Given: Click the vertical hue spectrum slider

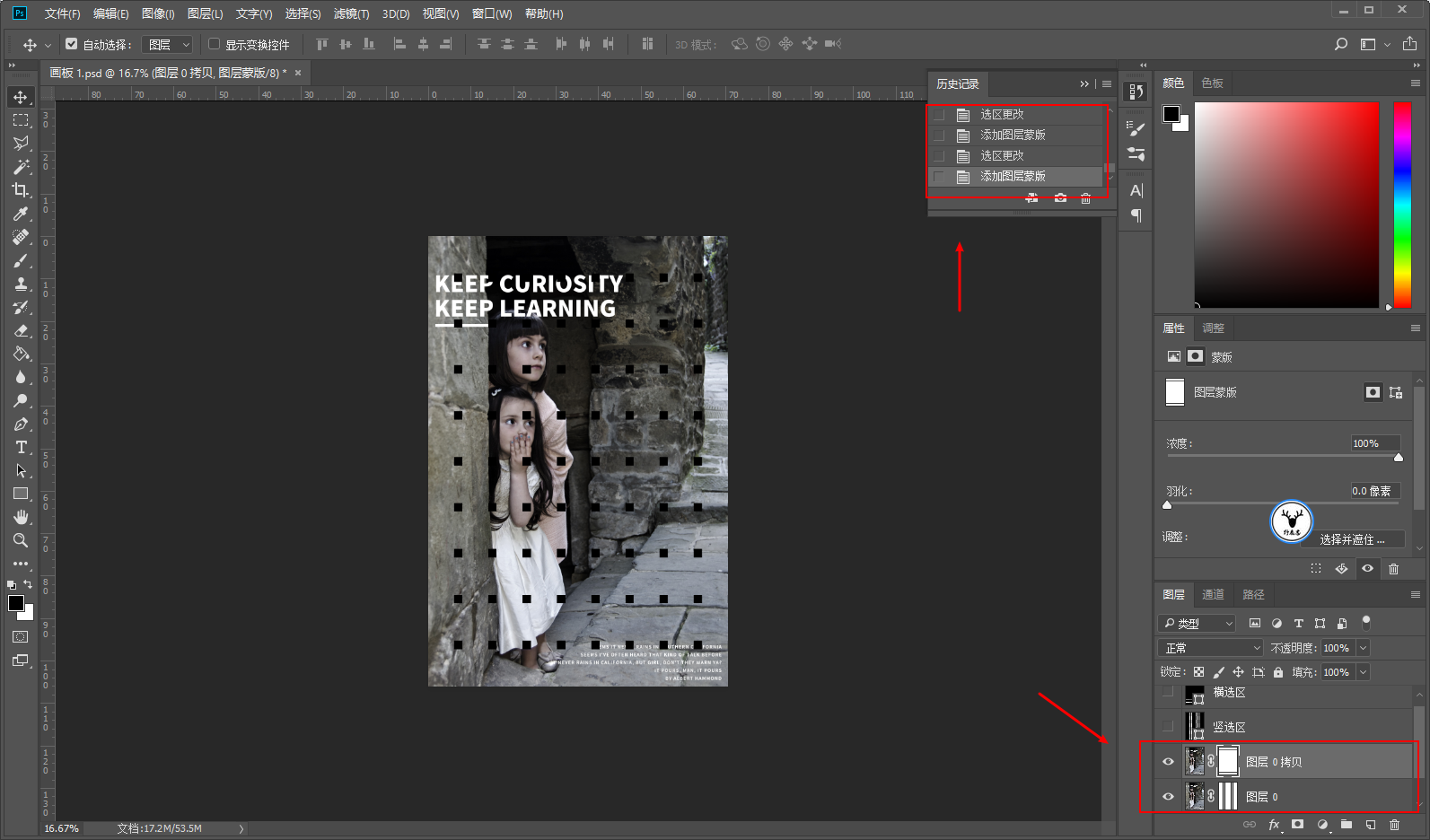Looking at the screenshot, I should click(x=1401, y=205).
